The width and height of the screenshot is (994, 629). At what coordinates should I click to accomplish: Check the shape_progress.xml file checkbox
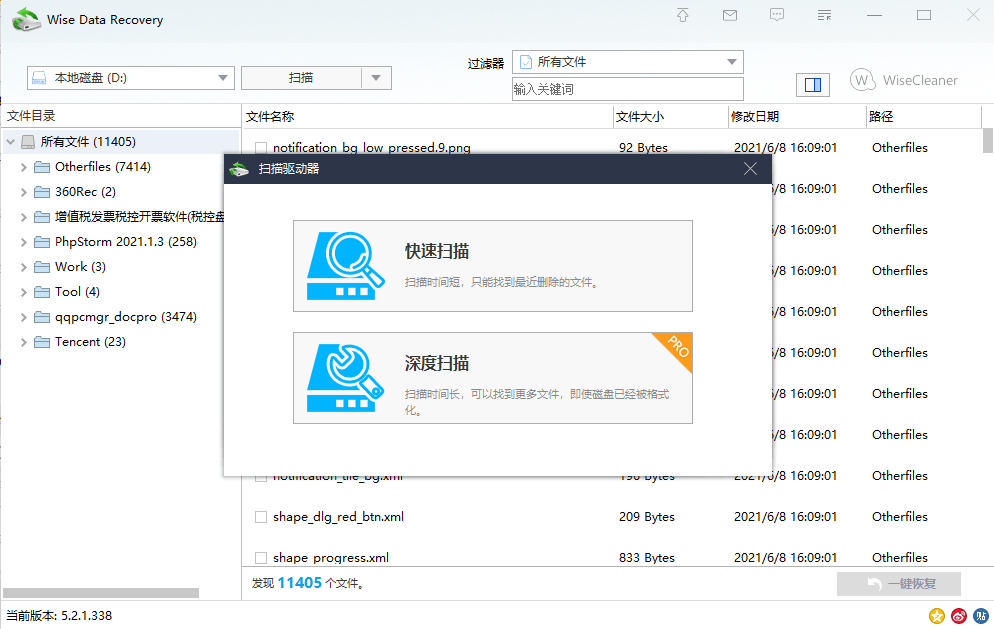click(x=260, y=557)
